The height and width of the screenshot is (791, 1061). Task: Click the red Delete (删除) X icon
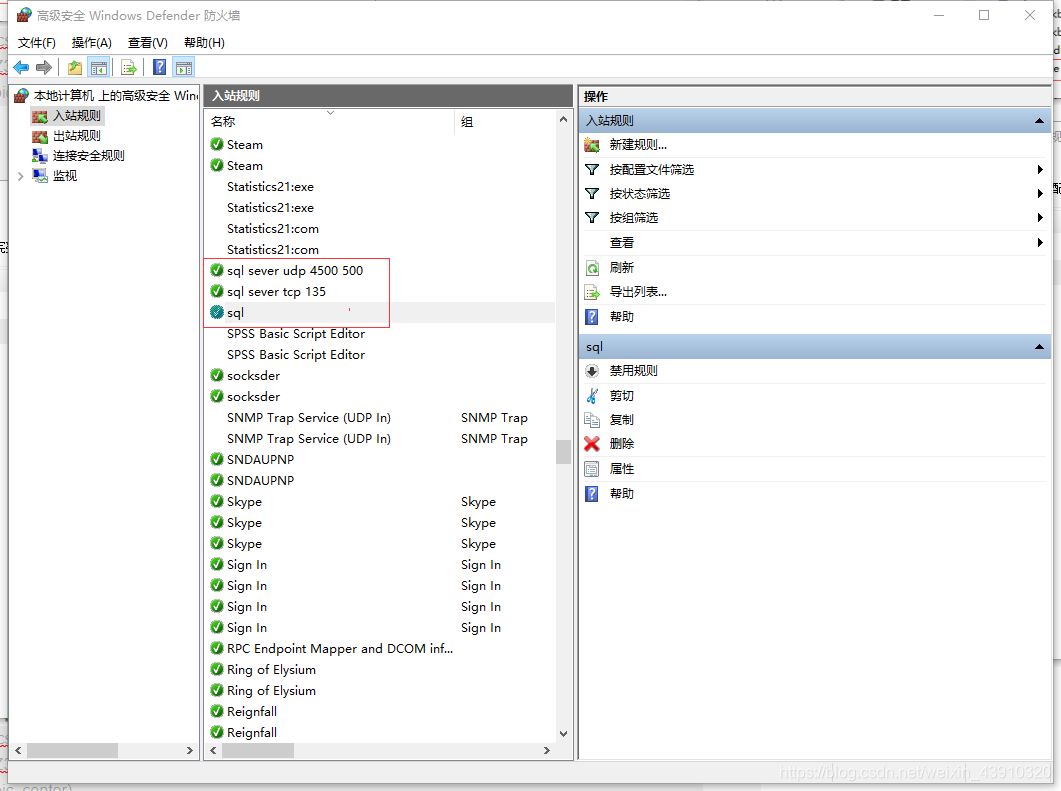click(x=592, y=444)
